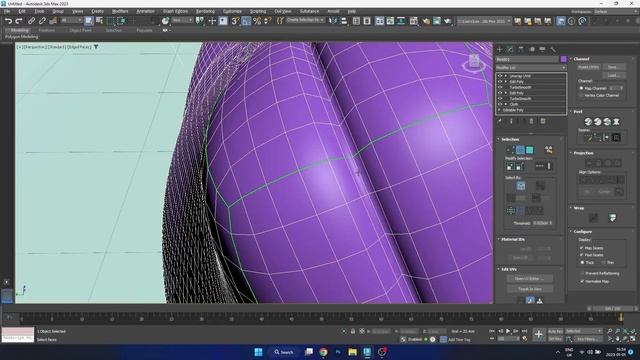Click the object name field

(x=527, y=60)
